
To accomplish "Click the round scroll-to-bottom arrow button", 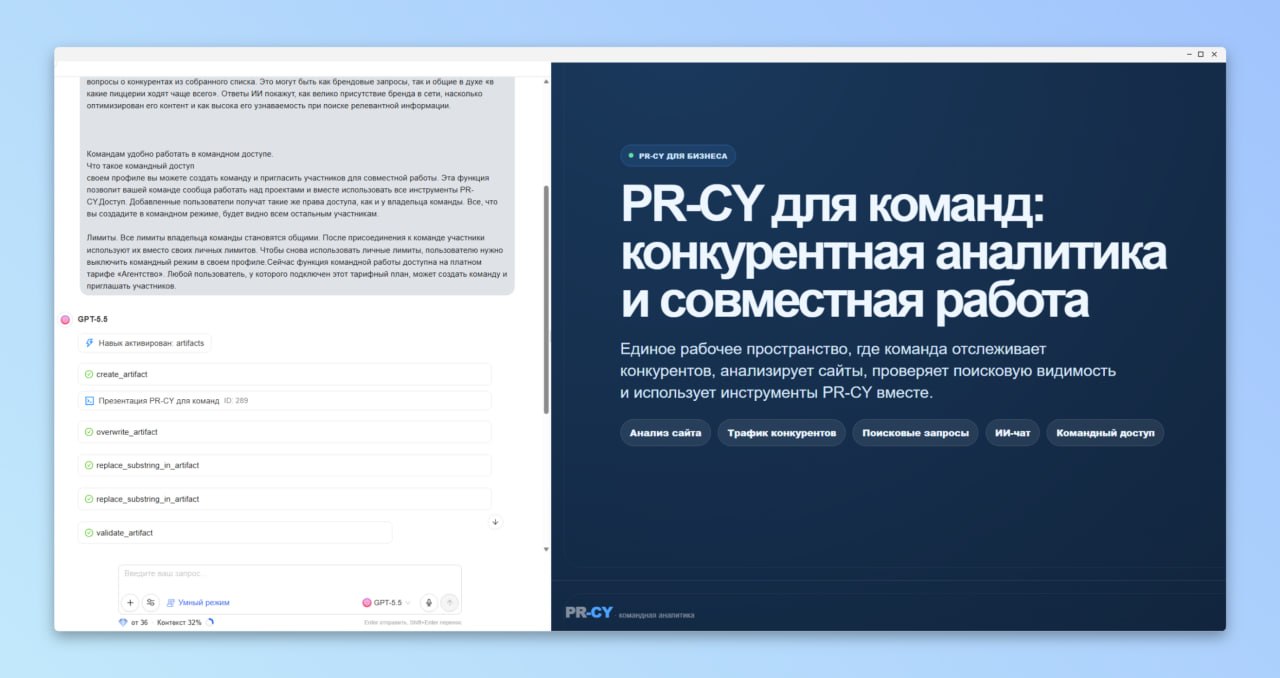I will 495,522.
